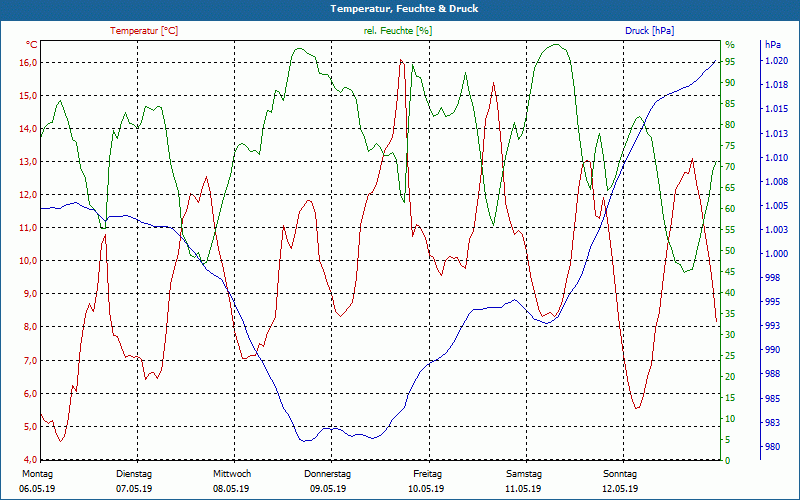
Task: Click the blue '1.008' pressure axis value
Action: [776, 182]
